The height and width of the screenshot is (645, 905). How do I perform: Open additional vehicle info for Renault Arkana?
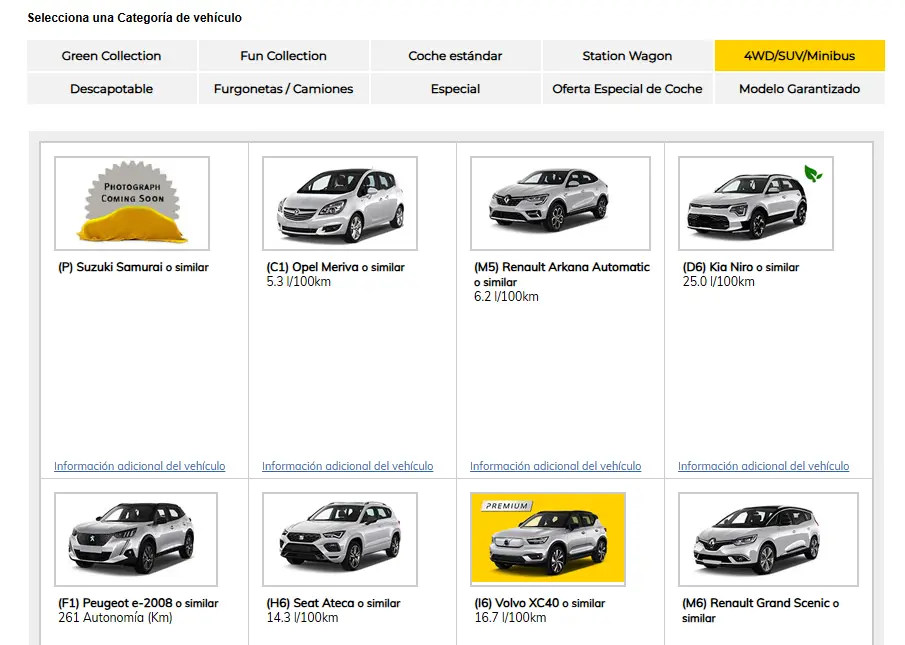(555, 466)
